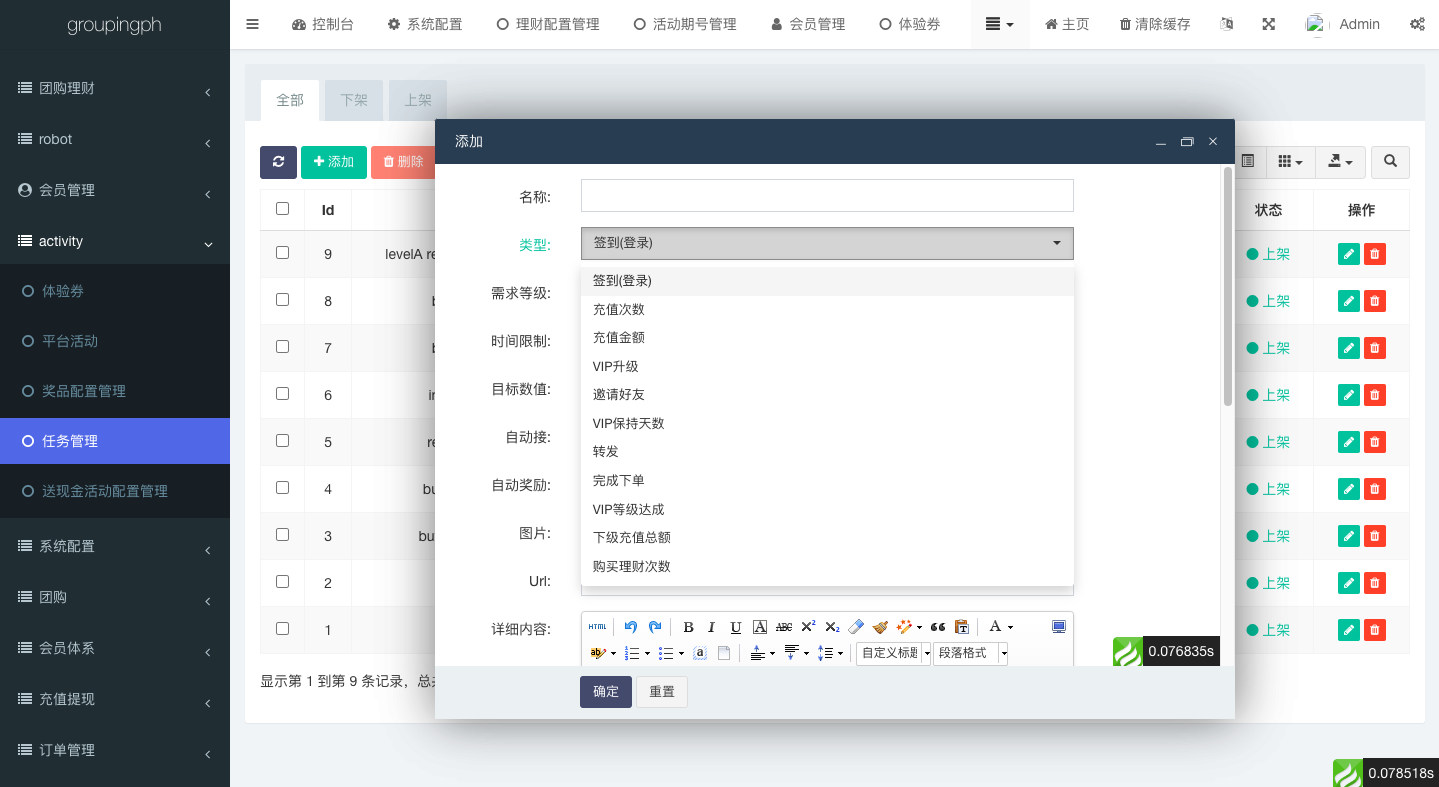Click the 确定 button in the dialog

[605, 692]
